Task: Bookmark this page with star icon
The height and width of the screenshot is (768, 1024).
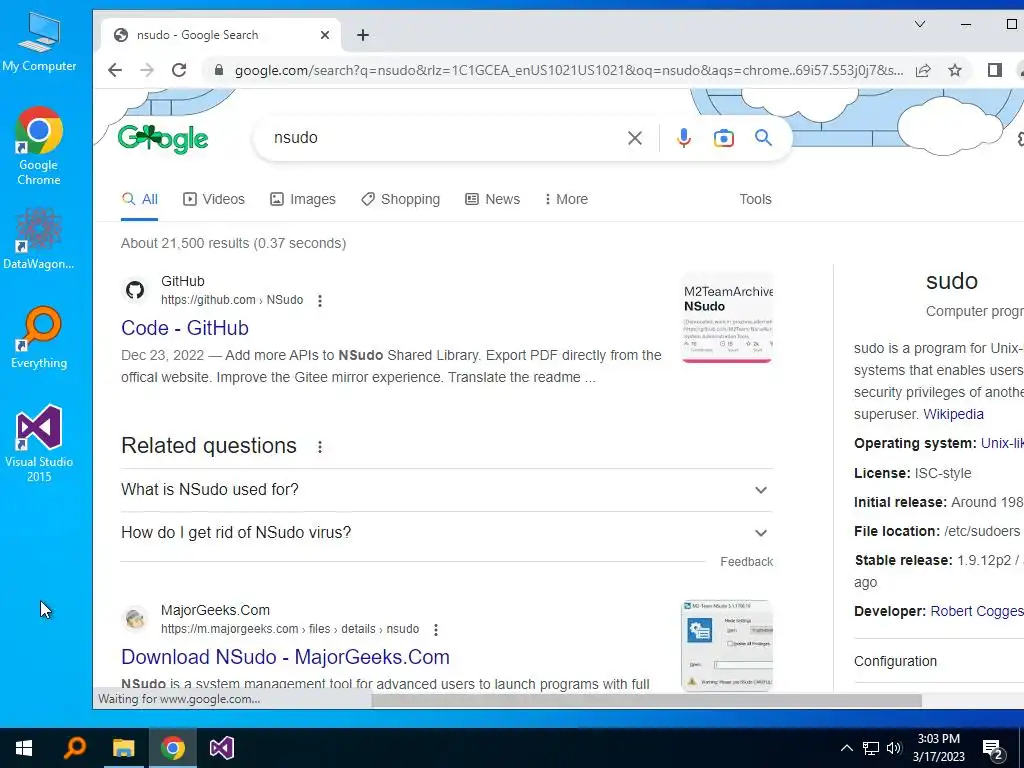Action: 955,70
